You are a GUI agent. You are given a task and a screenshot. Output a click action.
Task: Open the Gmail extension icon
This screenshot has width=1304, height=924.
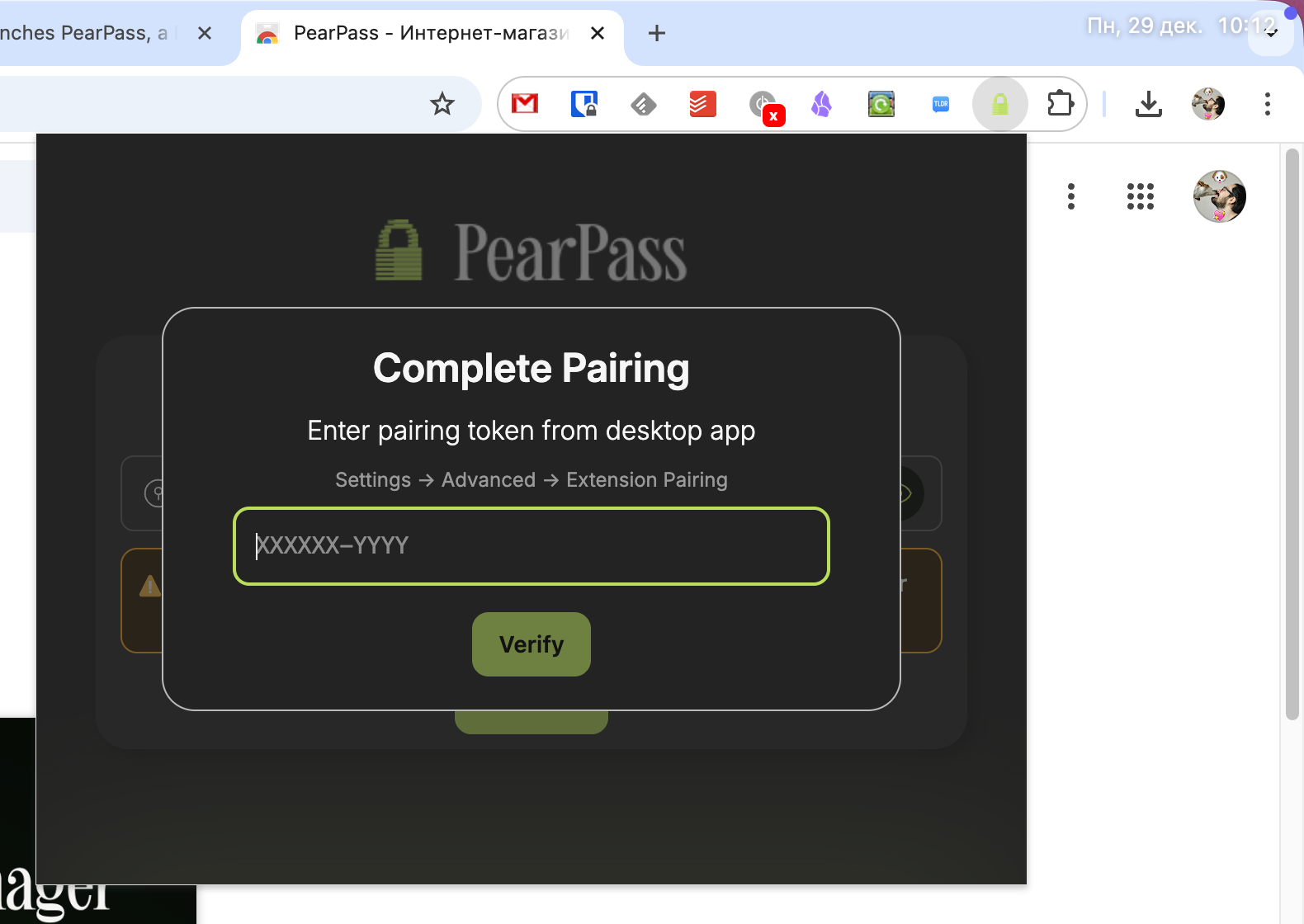pyautogui.click(x=525, y=104)
